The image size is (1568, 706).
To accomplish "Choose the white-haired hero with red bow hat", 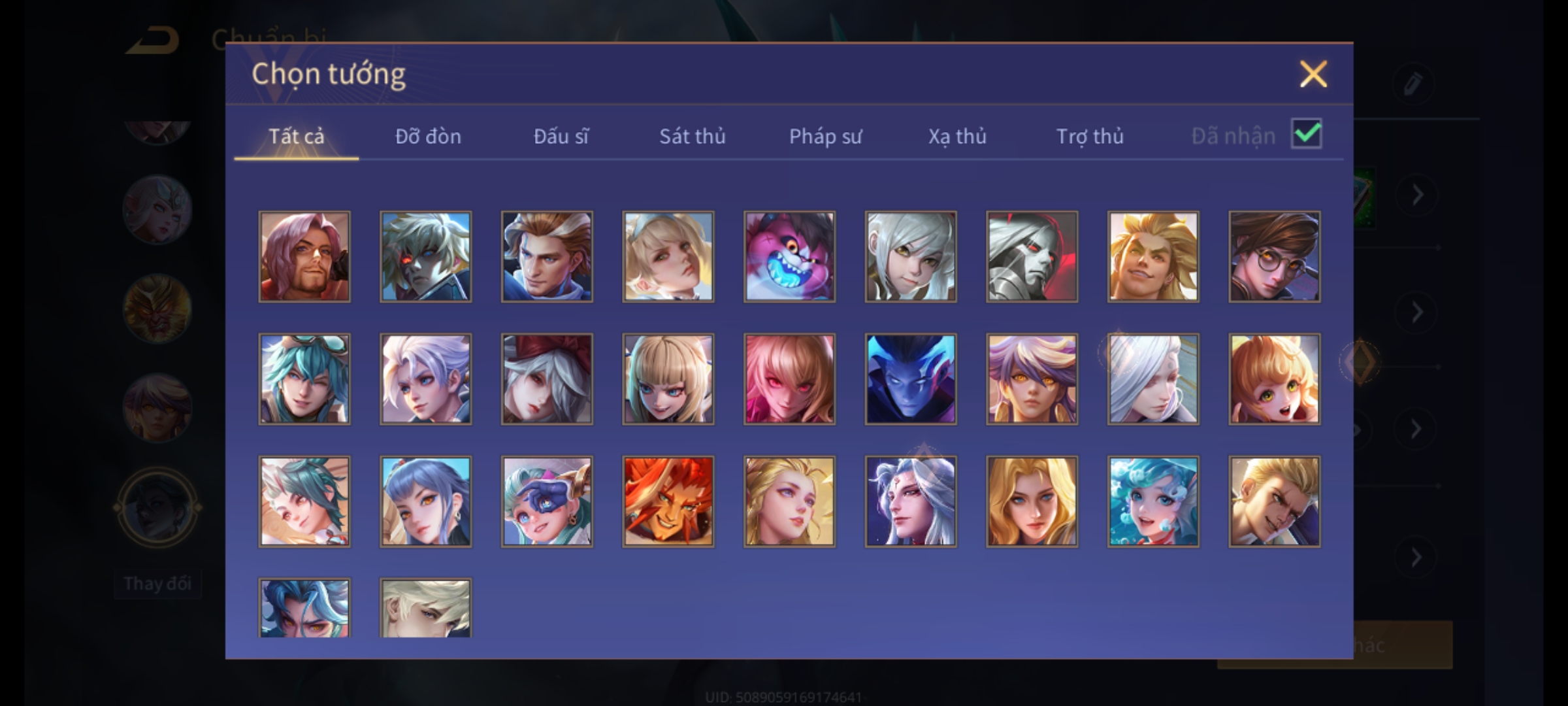I will 547,379.
